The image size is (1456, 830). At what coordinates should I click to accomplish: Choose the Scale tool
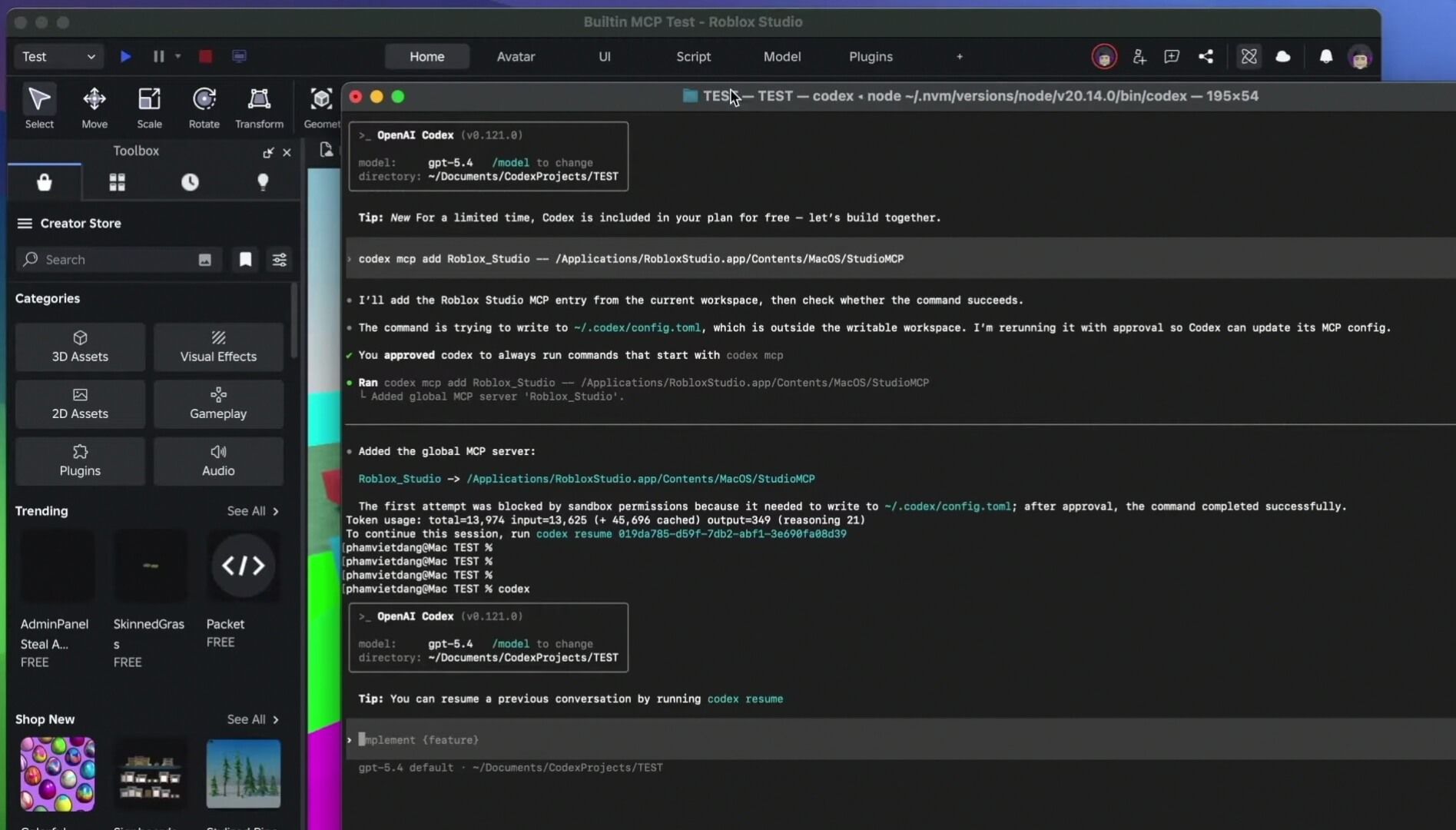[149, 107]
